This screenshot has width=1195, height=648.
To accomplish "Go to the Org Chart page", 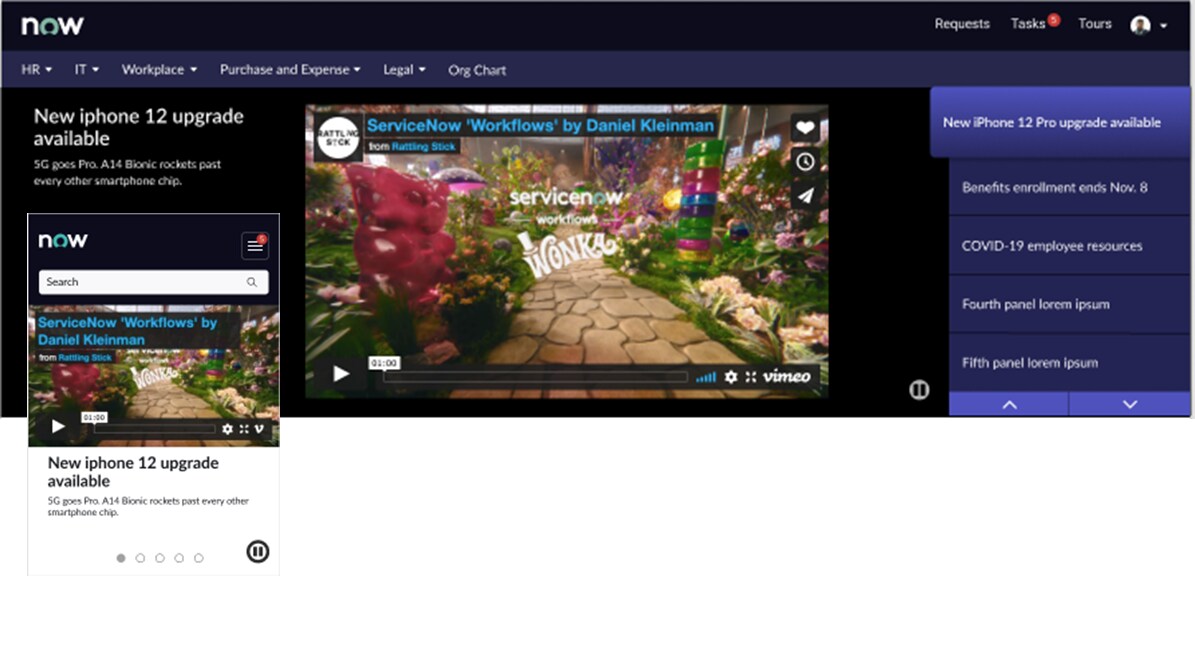I will pos(477,70).
